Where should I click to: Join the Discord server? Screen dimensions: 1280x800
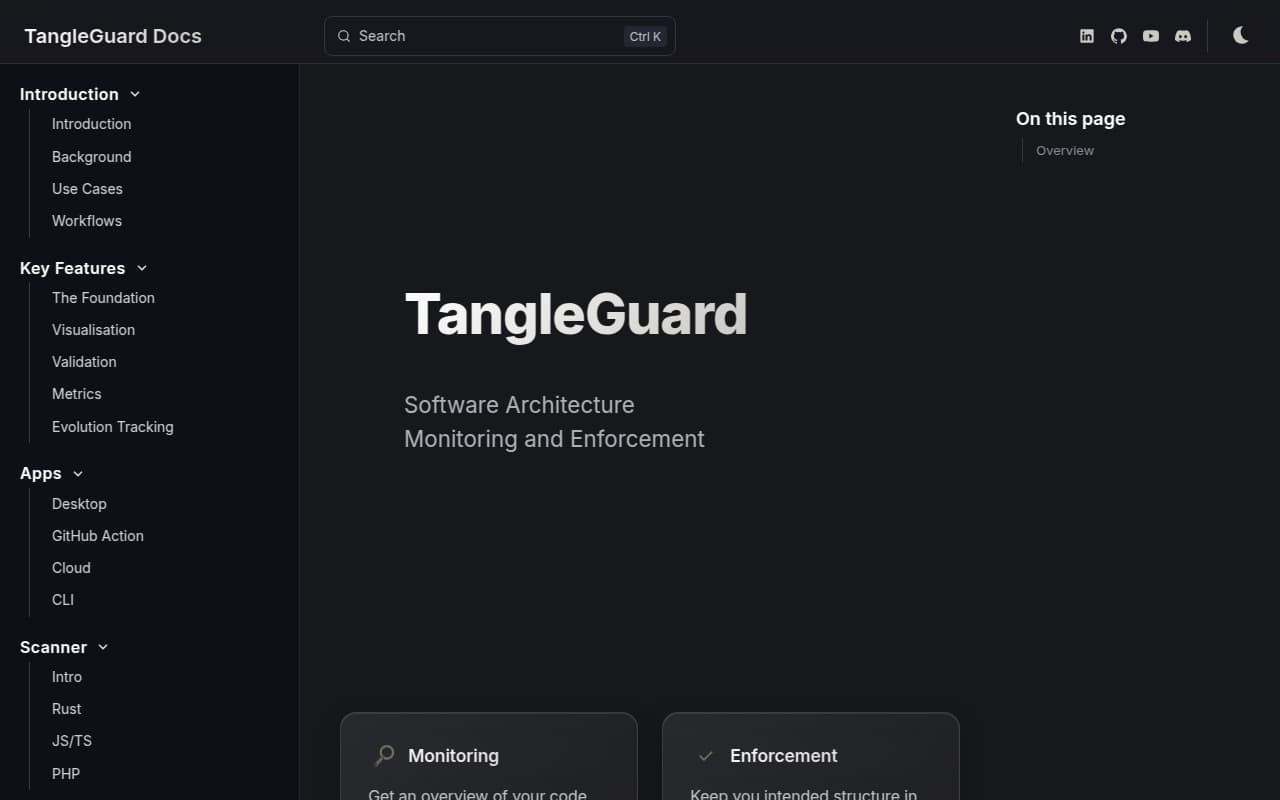pyautogui.click(x=1183, y=36)
